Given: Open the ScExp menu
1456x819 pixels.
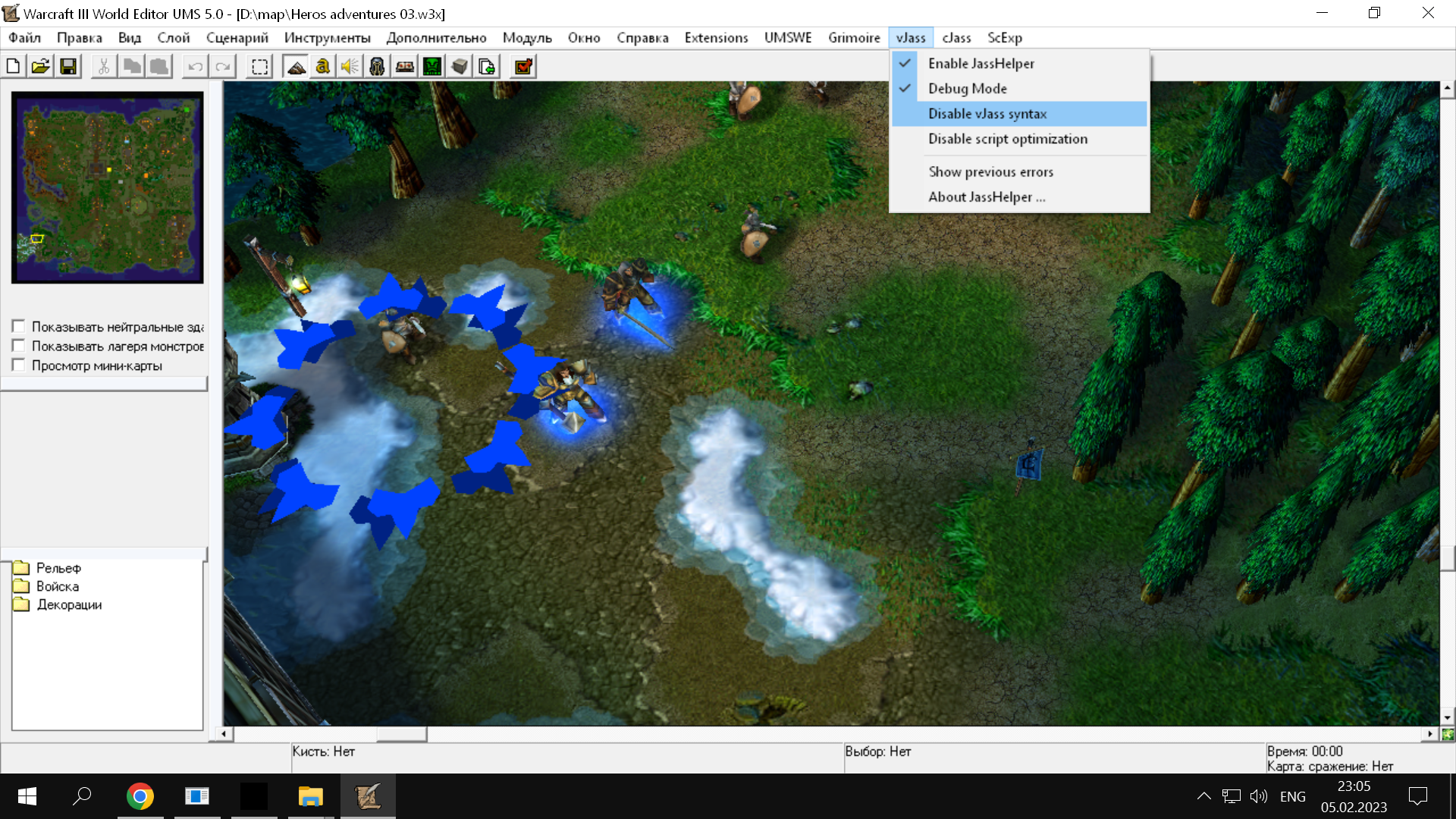Looking at the screenshot, I should pyautogui.click(x=1005, y=38).
